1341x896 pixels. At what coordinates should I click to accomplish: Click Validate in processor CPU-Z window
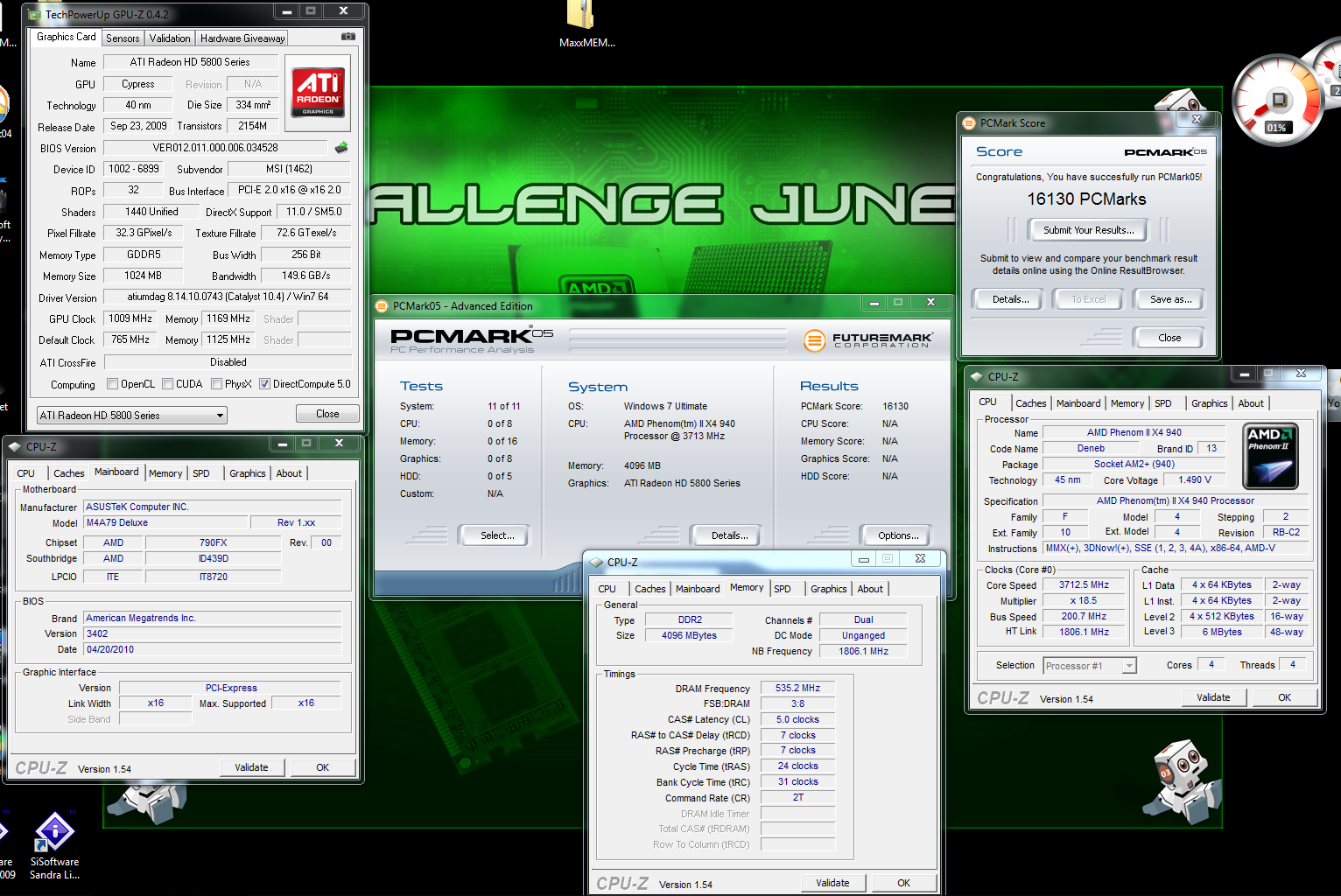click(x=1213, y=697)
